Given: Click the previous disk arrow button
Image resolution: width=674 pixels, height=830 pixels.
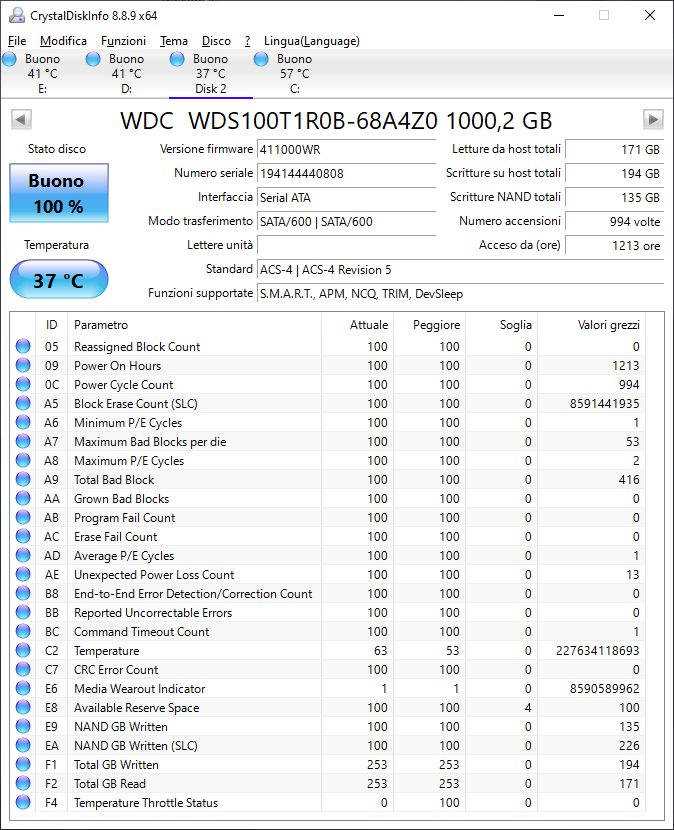Looking at the screenshot, I should pos(21,120).
